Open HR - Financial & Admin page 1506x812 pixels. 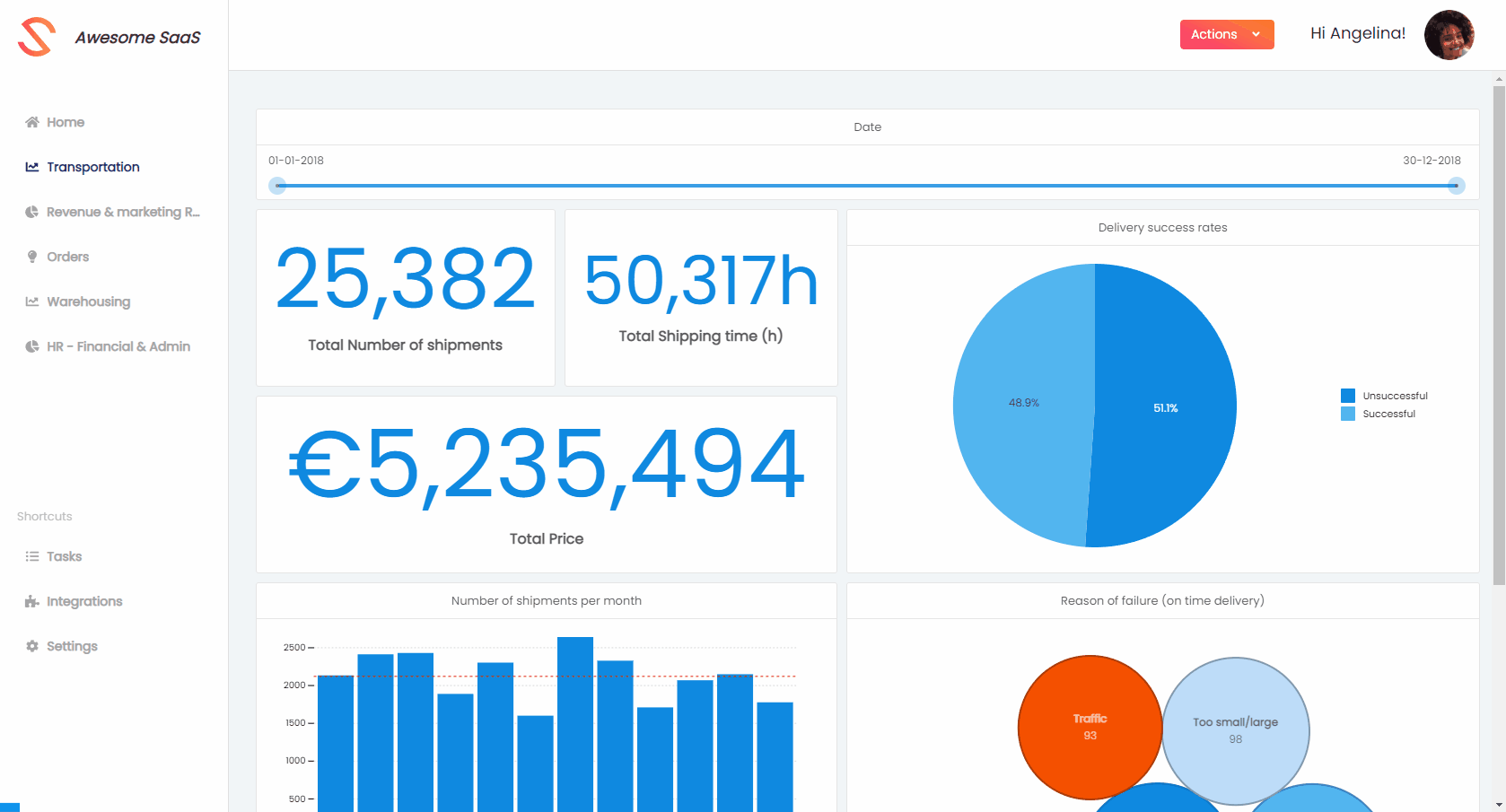(118, 346)
